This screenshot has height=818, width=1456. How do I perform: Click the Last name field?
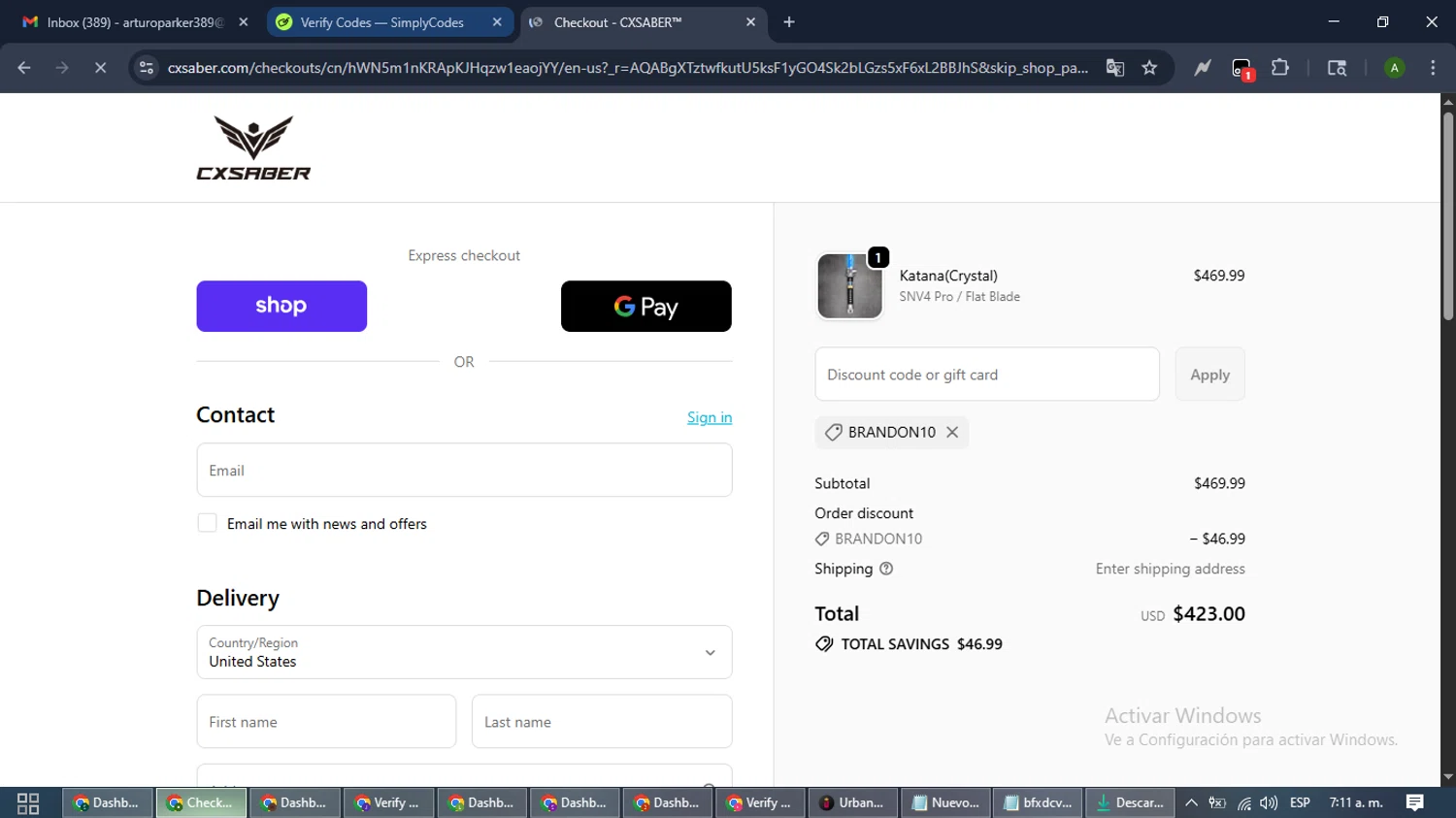pyautogui.click(x=602, y=722)
